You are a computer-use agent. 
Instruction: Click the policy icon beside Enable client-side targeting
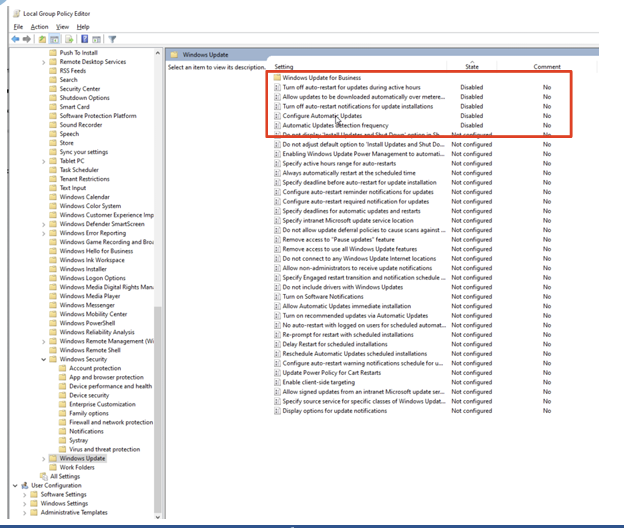[x=277, y=382]
